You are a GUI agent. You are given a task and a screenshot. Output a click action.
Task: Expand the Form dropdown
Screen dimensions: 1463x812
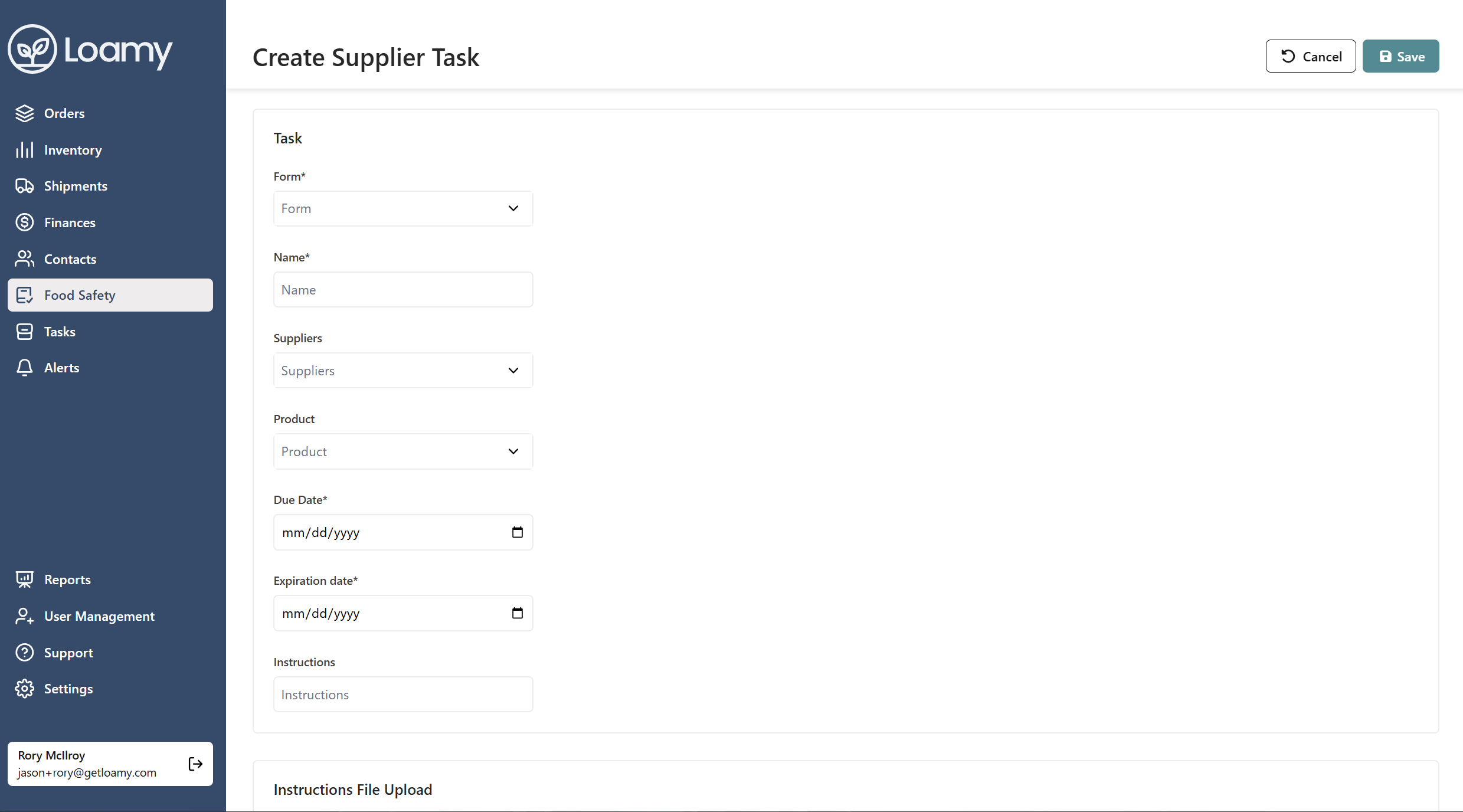pyautogui.click(x=403, y=208)
